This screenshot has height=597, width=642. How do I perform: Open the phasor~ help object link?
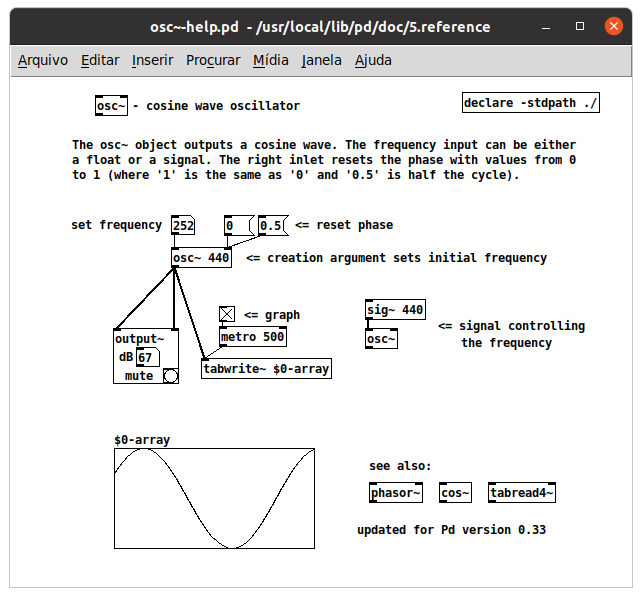click(396, 493)
